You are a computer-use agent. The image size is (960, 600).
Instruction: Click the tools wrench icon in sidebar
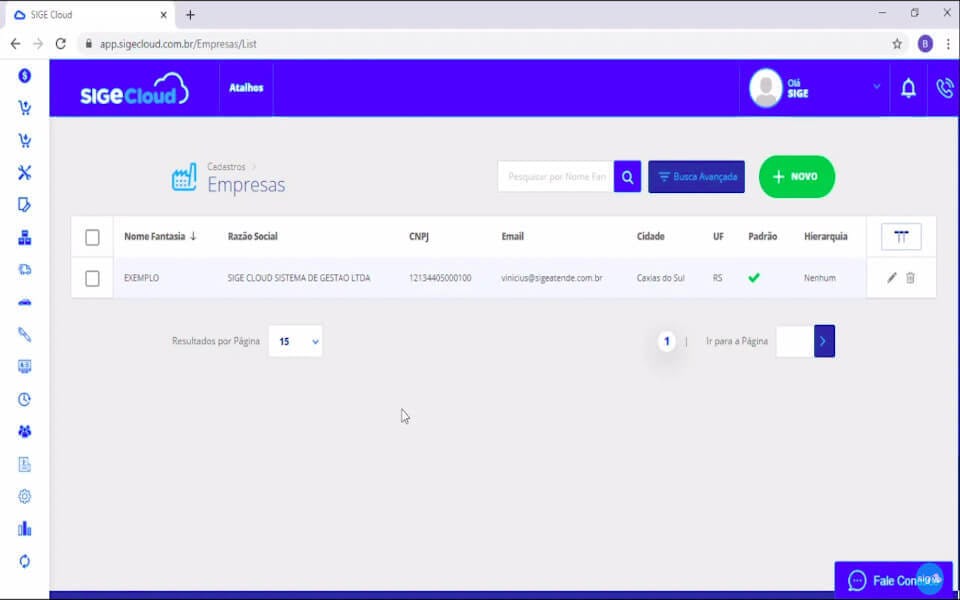(24, 172)
